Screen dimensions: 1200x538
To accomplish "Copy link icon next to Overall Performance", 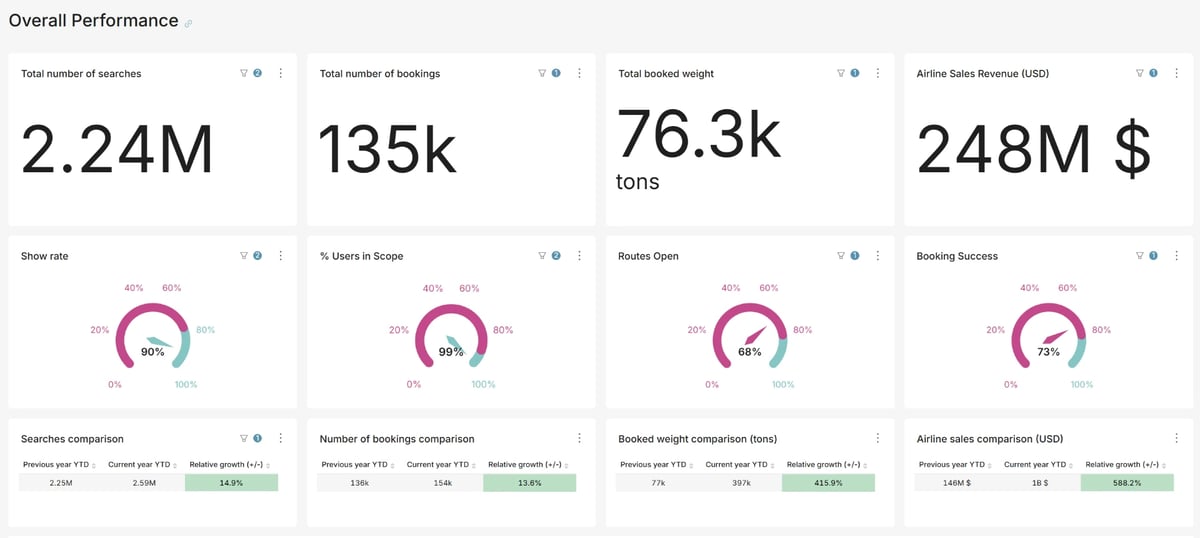I will point(189,23).
